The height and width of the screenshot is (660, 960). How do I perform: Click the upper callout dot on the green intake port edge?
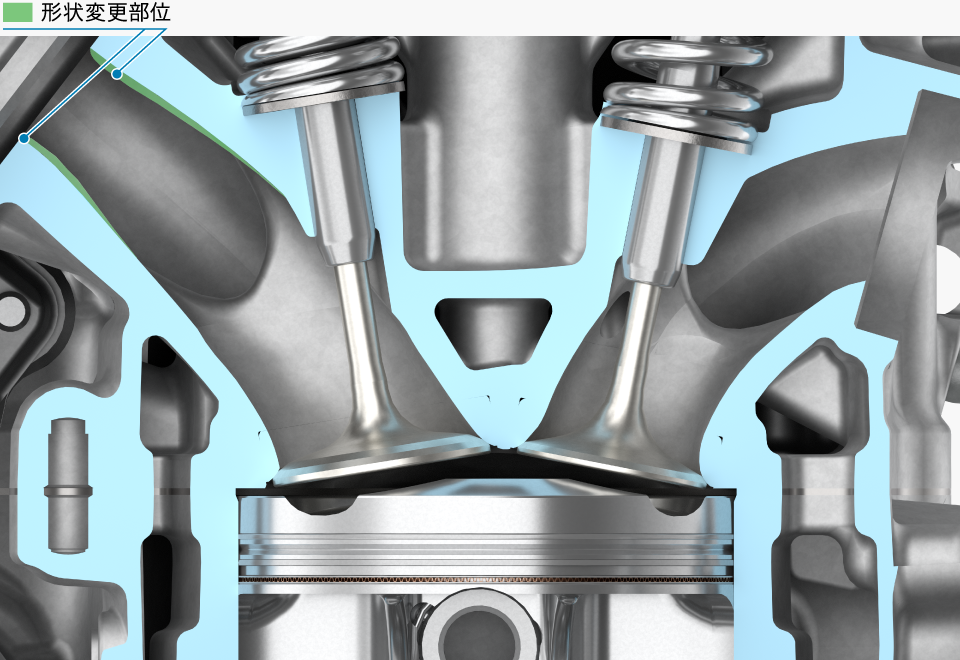pyautogui.click(x=116, y=74)
